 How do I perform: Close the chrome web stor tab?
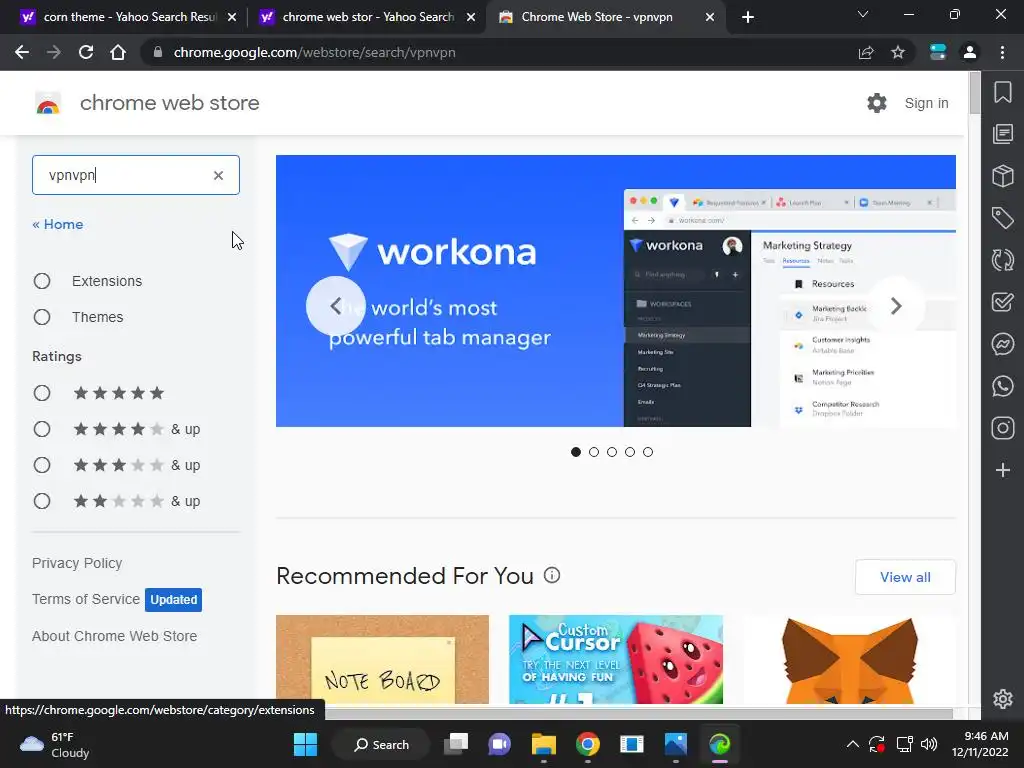(x=471, y=17)
